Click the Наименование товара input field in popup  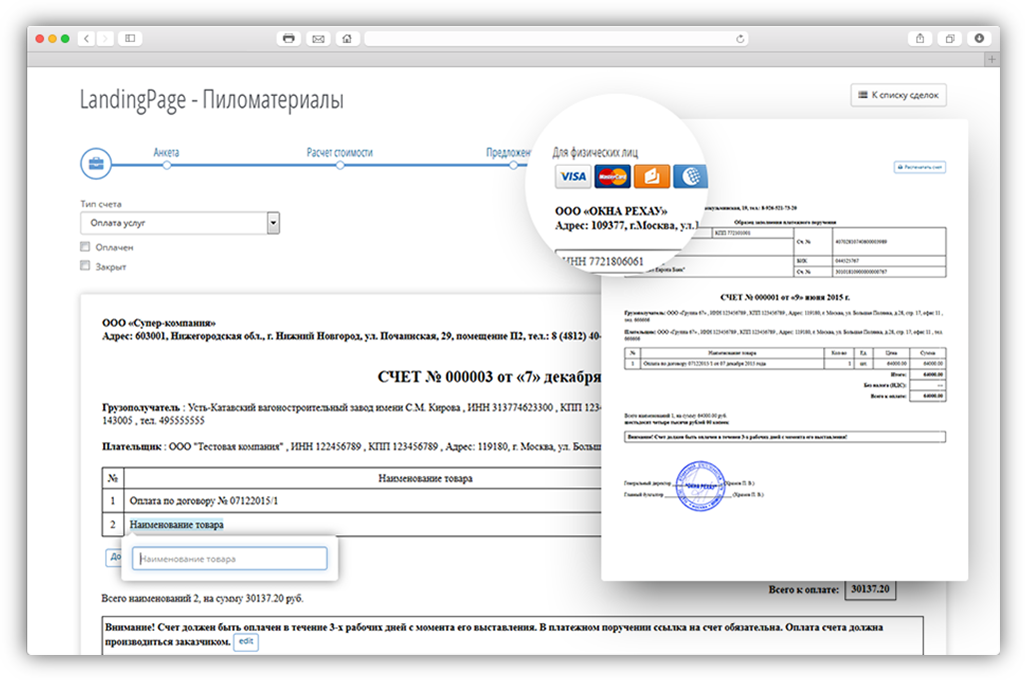pos(229,558)
